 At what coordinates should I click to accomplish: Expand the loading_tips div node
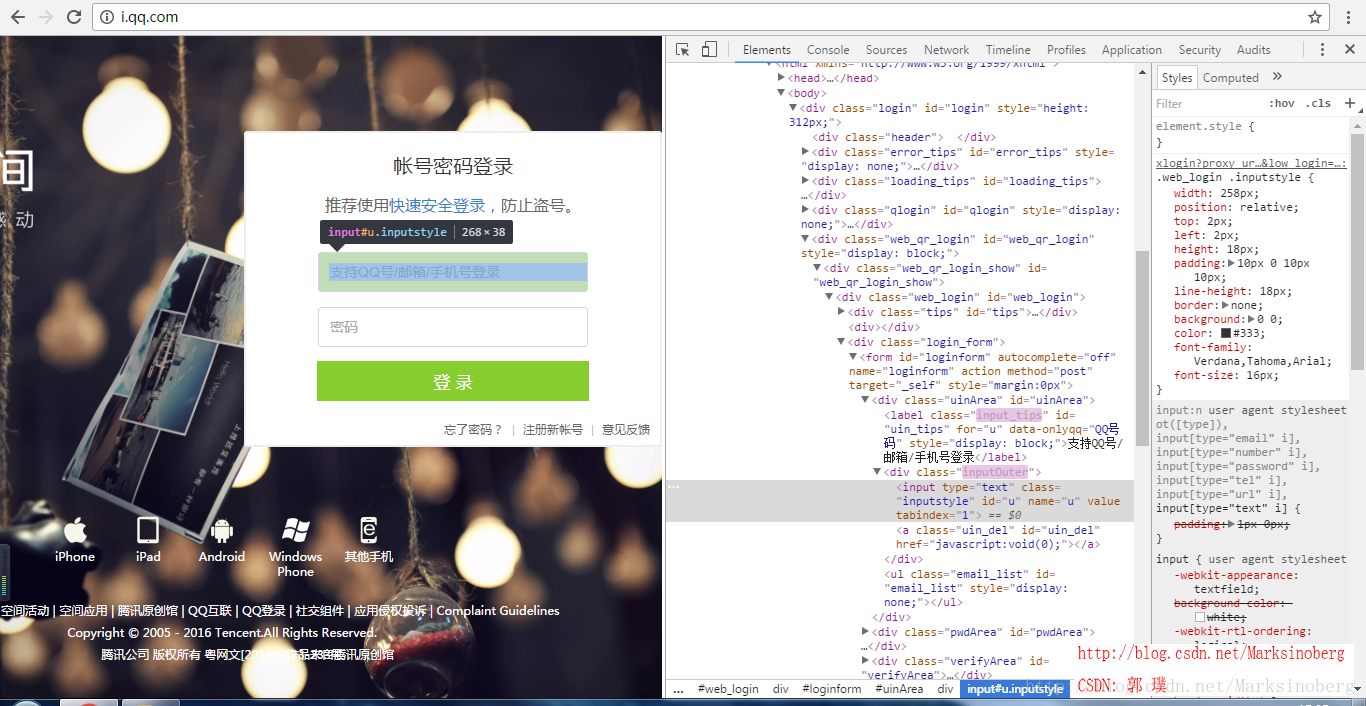[x=805, y=181]
